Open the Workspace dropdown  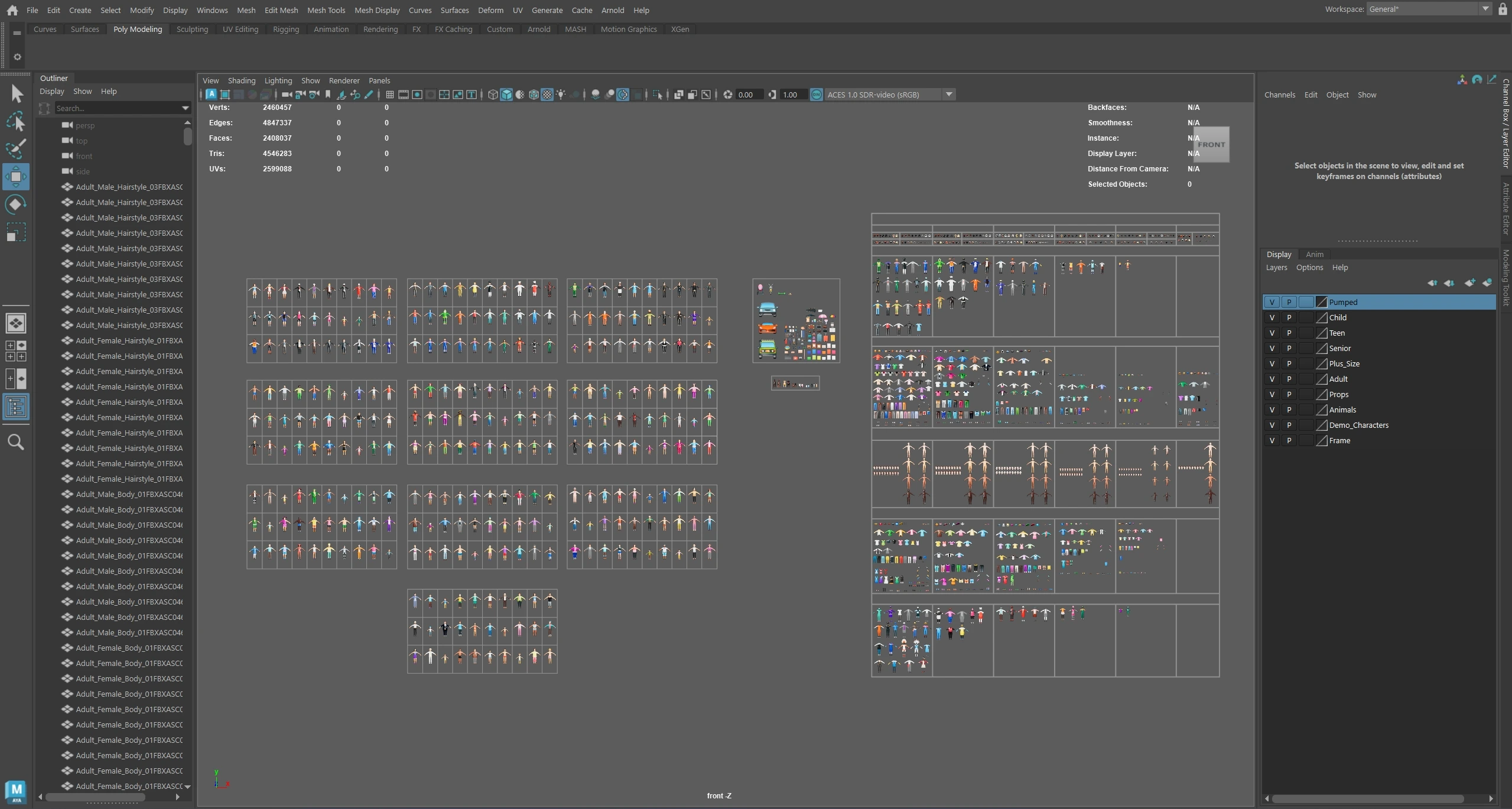[x=1485, y=9]
